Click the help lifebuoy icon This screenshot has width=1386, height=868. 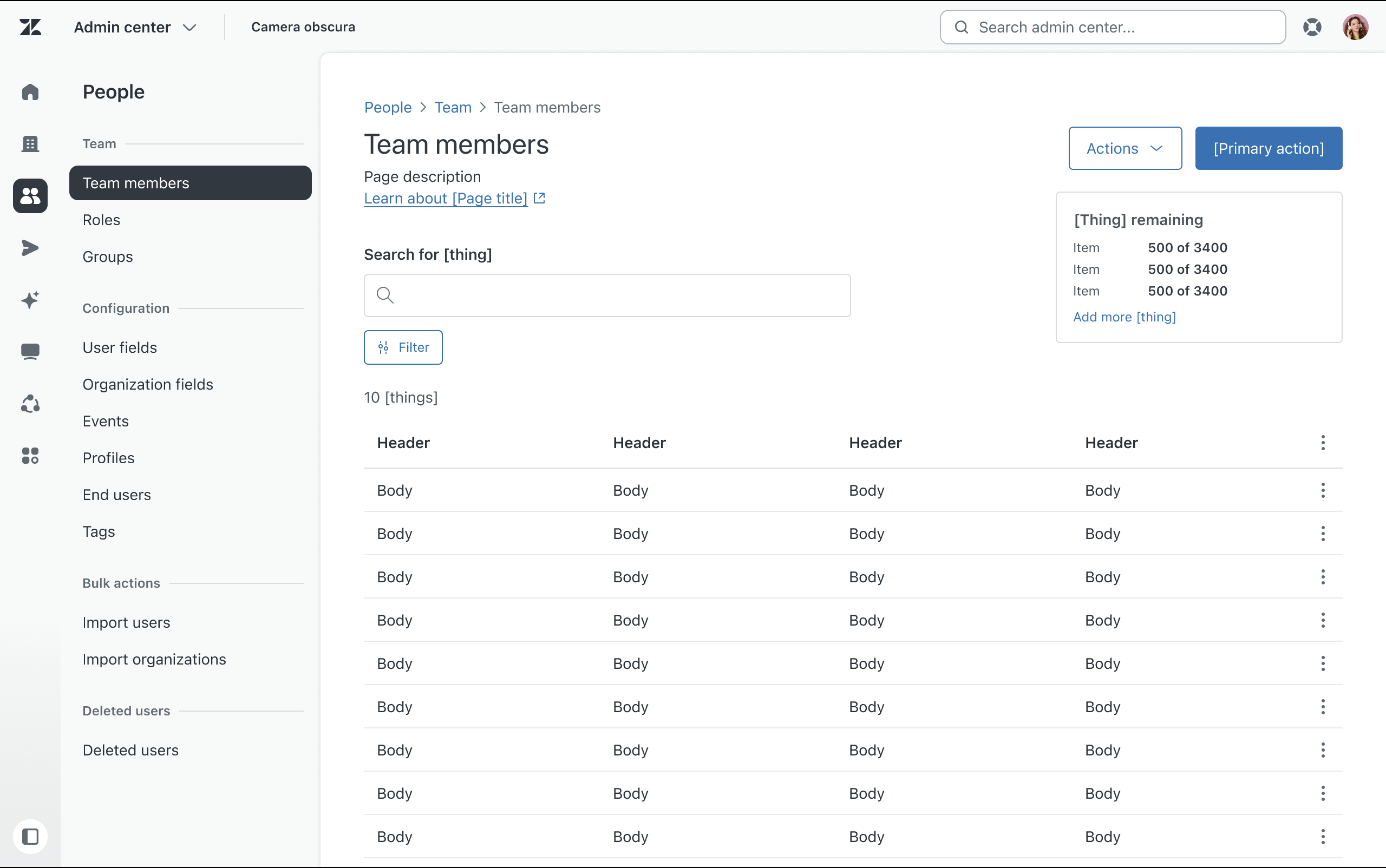[x=1312, y=27]
